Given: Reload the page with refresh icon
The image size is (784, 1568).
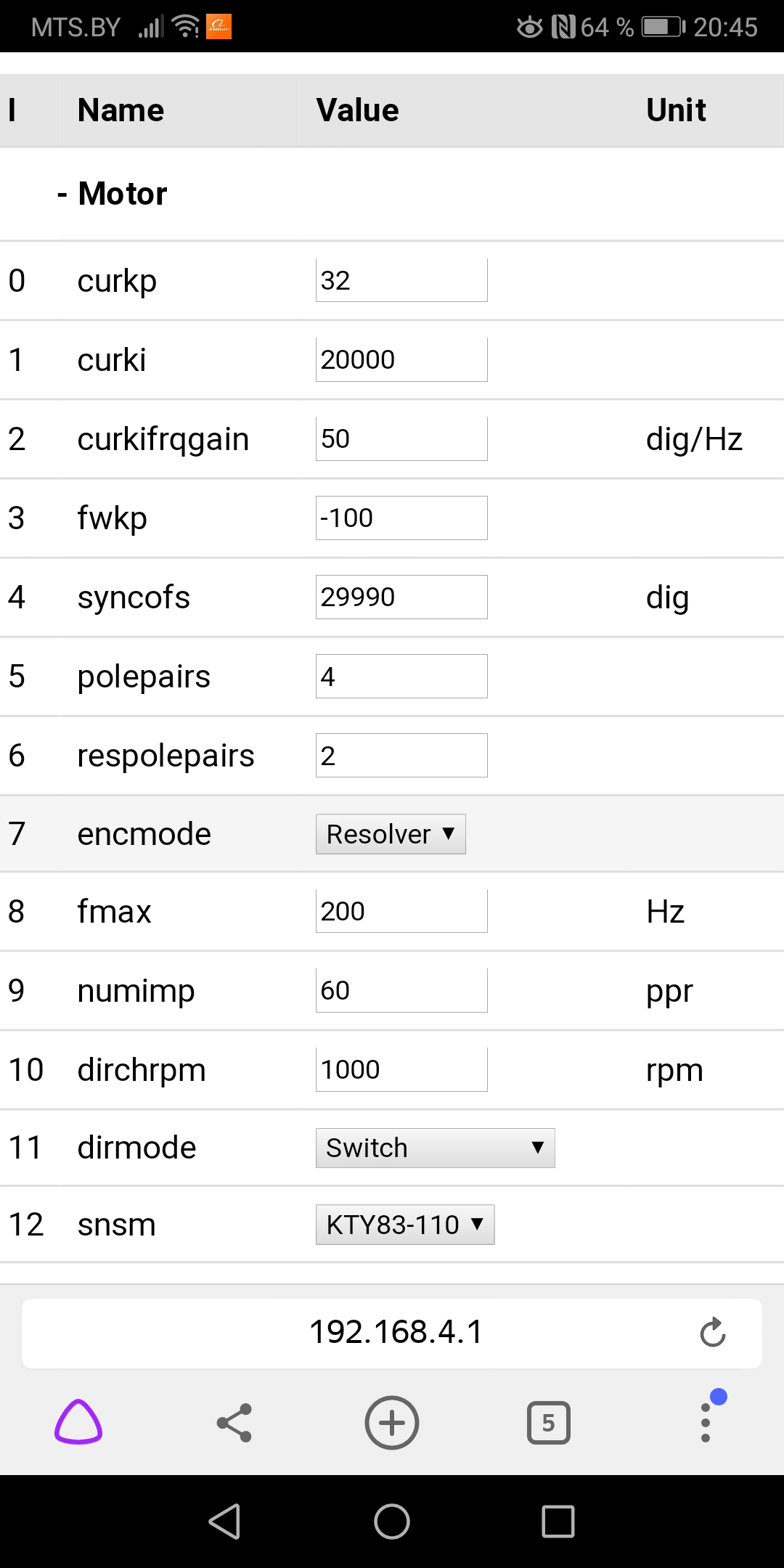Looking at the screenshot, I should click(712, 1332).
